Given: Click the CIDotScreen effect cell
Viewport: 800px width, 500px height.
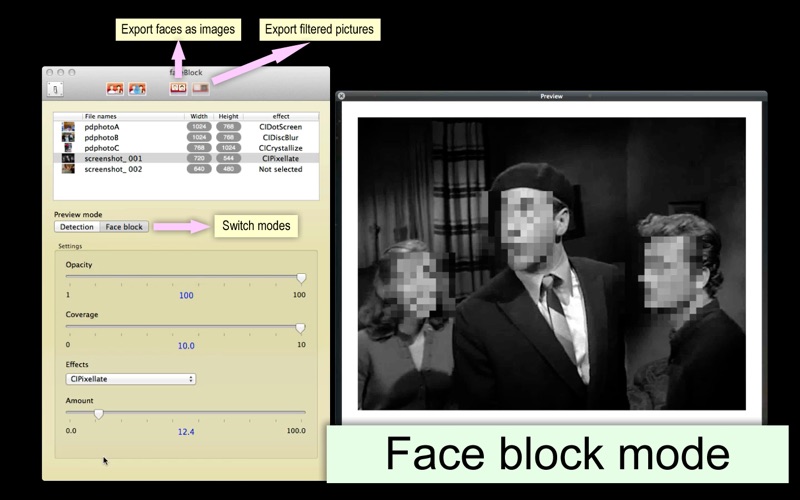Looking at the screenshot, I should coord(280,127).
